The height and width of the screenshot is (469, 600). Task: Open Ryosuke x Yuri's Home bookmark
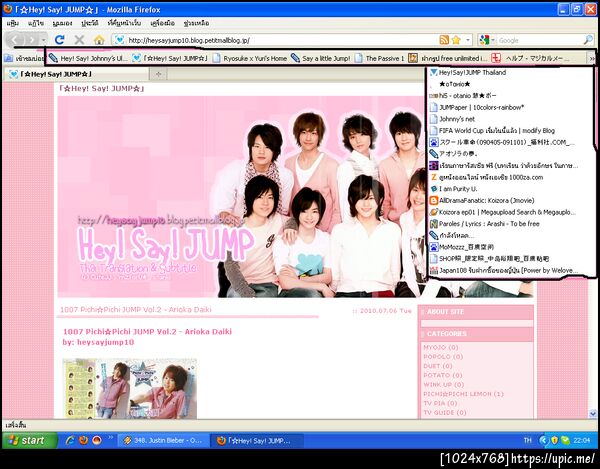click(x=250, y=59)
